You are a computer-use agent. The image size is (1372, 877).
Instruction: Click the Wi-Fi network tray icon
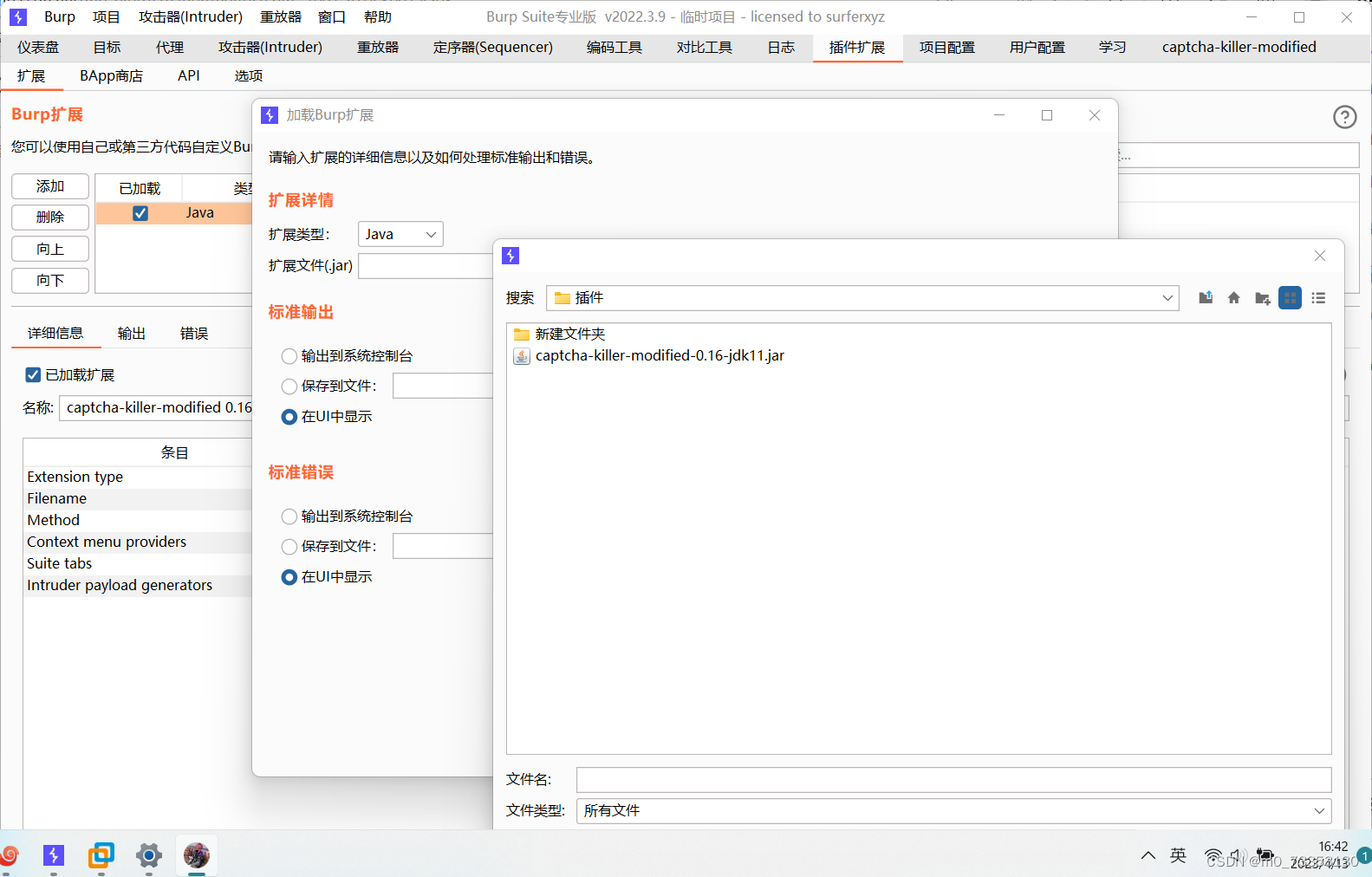click(1213, 856)
